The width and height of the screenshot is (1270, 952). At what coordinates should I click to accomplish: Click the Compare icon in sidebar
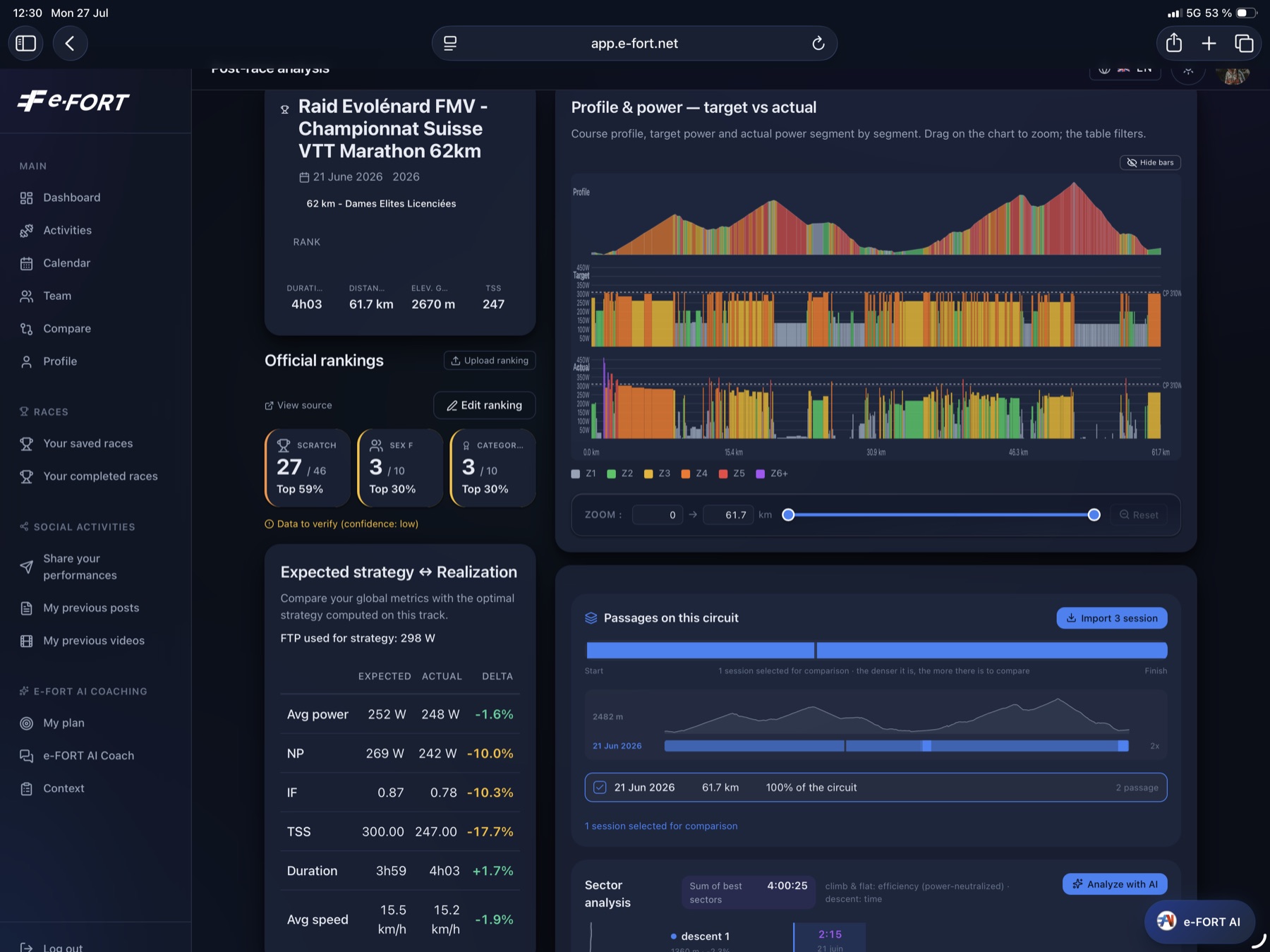point(26,329)
